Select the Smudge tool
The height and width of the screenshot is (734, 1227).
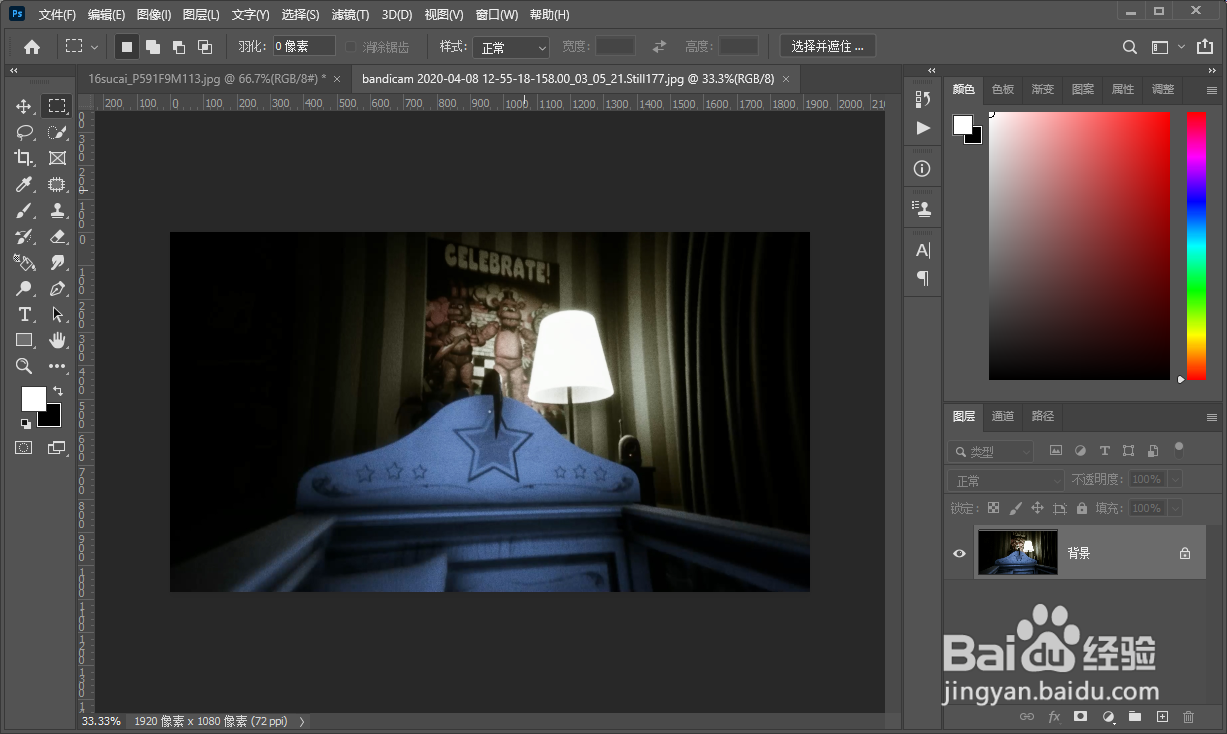coord(57,262)
